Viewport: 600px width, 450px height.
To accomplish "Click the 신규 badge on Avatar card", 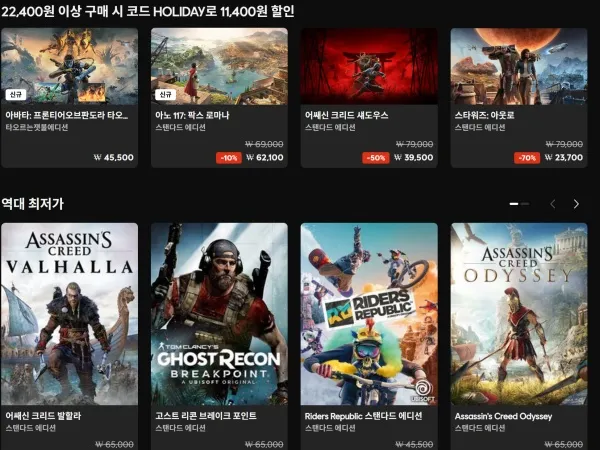I will [x=16, y=95].
